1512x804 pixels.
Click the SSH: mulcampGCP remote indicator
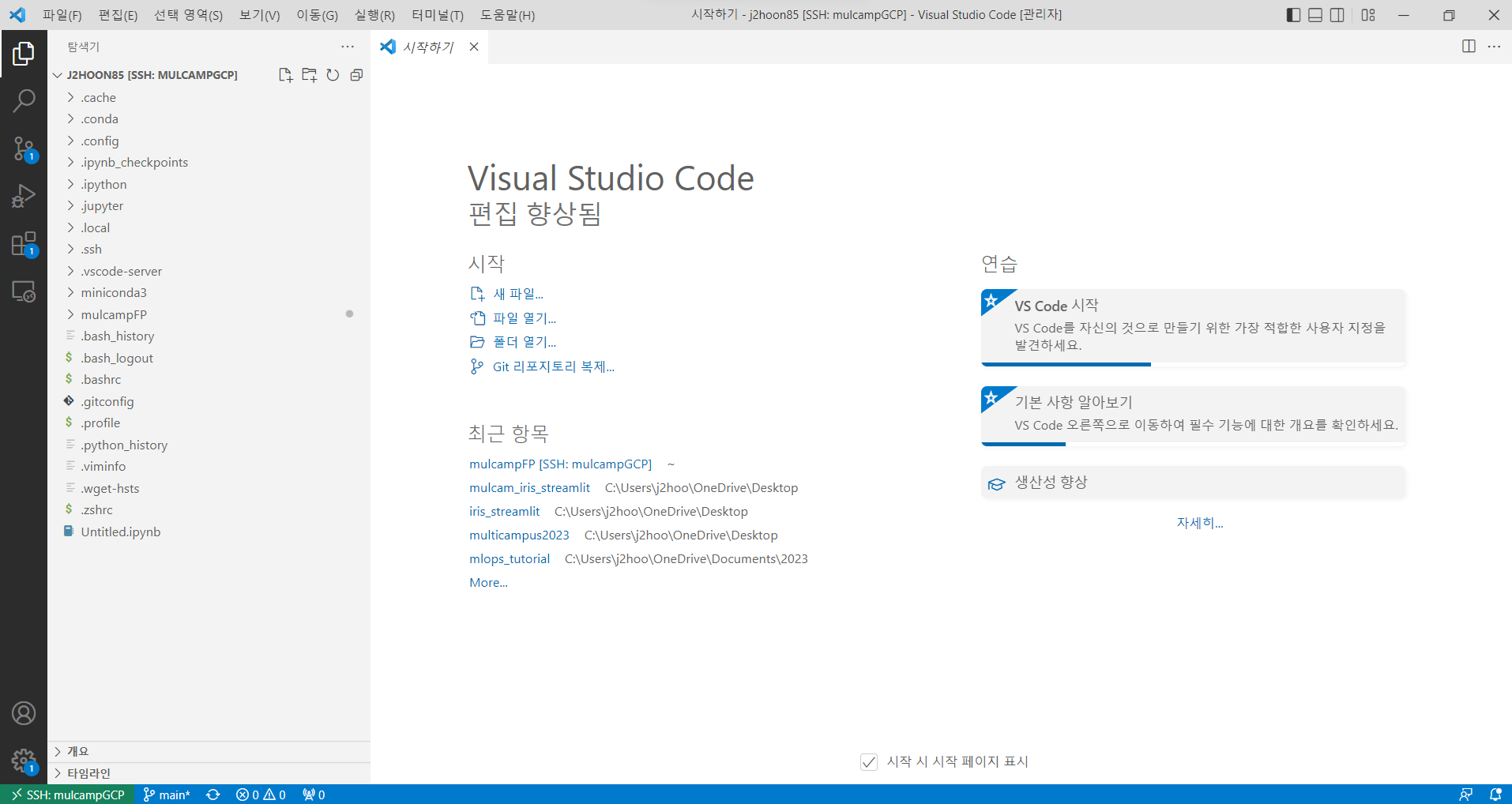68,795
